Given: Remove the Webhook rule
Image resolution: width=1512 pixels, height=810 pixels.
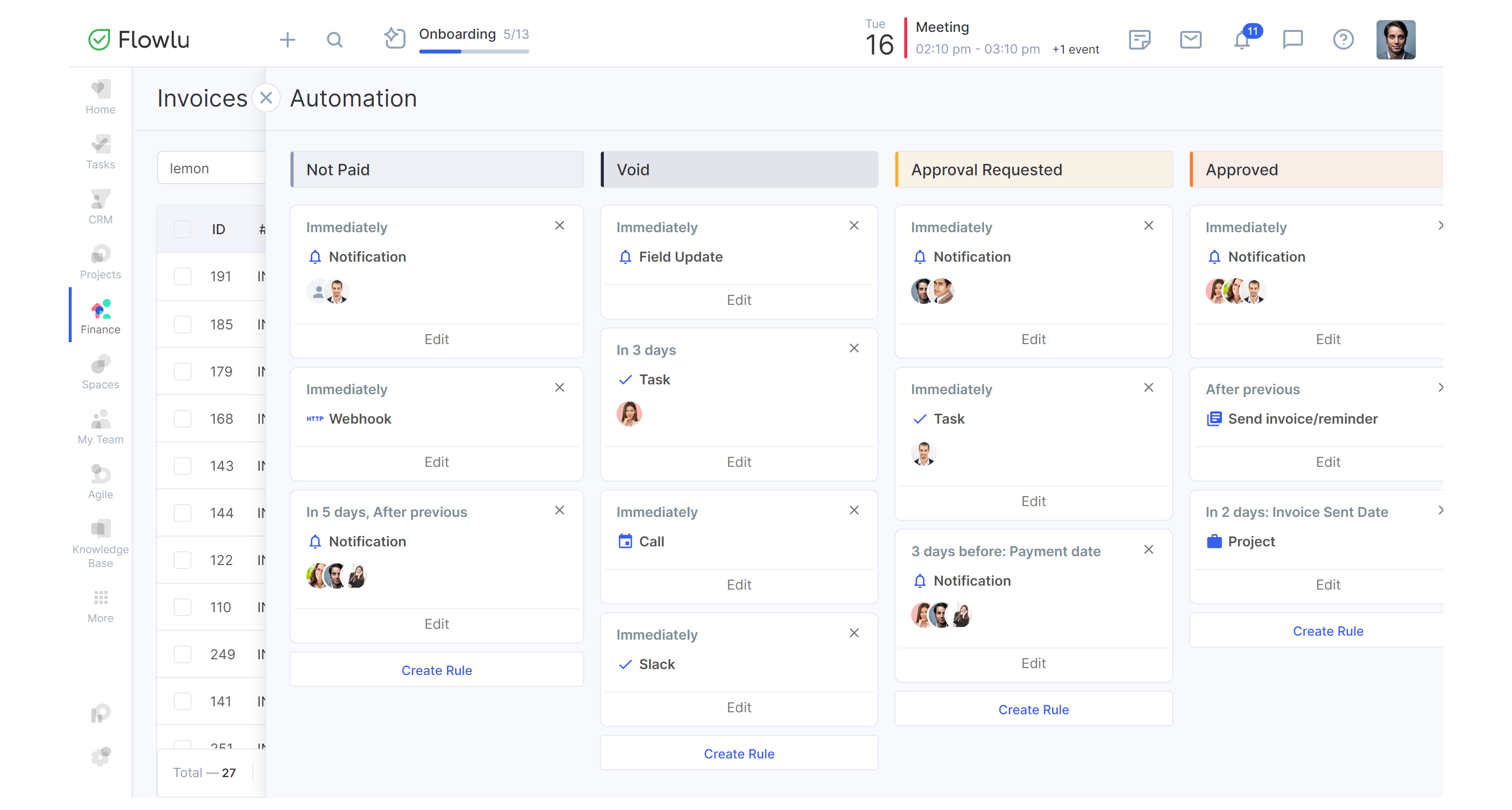Looking at the screenshot, I should tap(560, 387).
